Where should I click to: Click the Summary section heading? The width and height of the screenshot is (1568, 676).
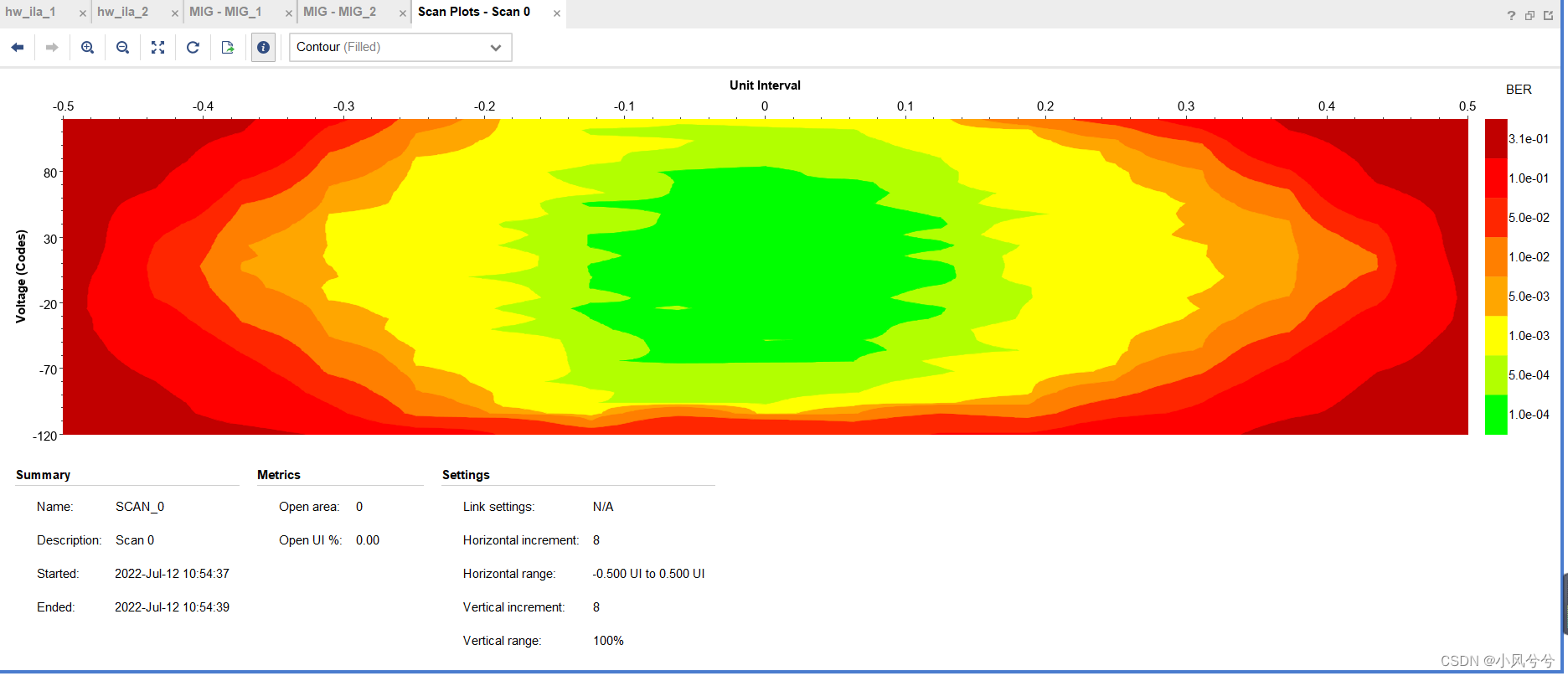(43, 475)
